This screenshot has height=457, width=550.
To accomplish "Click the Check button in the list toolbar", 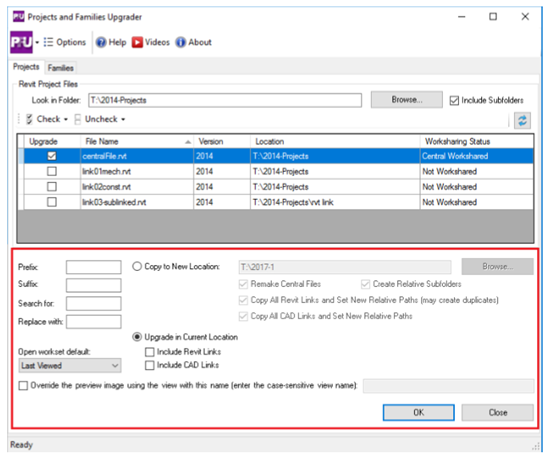I will coord(43,119).
